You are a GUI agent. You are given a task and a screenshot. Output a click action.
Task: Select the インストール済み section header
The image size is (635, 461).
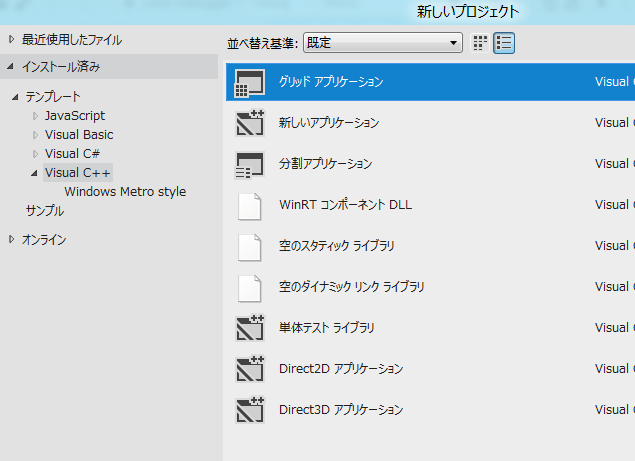pos(61,67)
